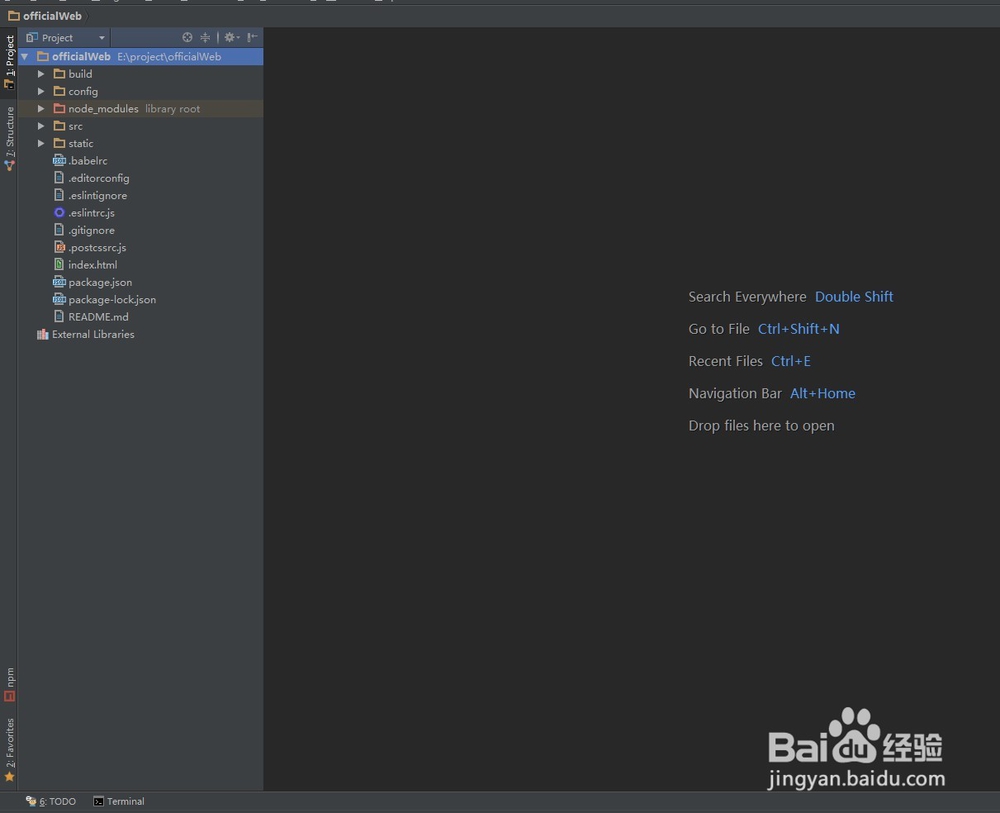Click the .babelrc JSON file icon

59,161
